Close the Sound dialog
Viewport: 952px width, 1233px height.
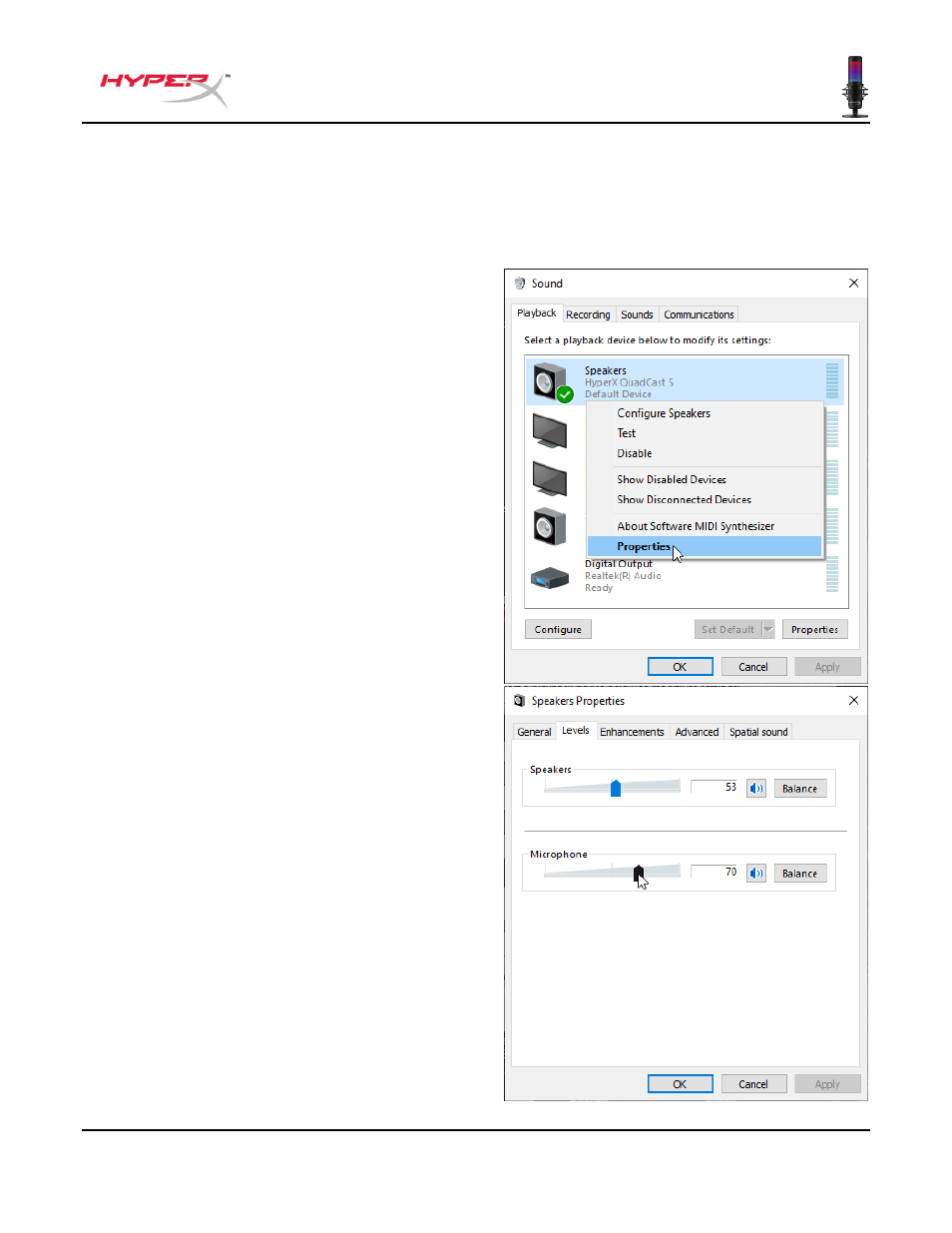(853, 284)
